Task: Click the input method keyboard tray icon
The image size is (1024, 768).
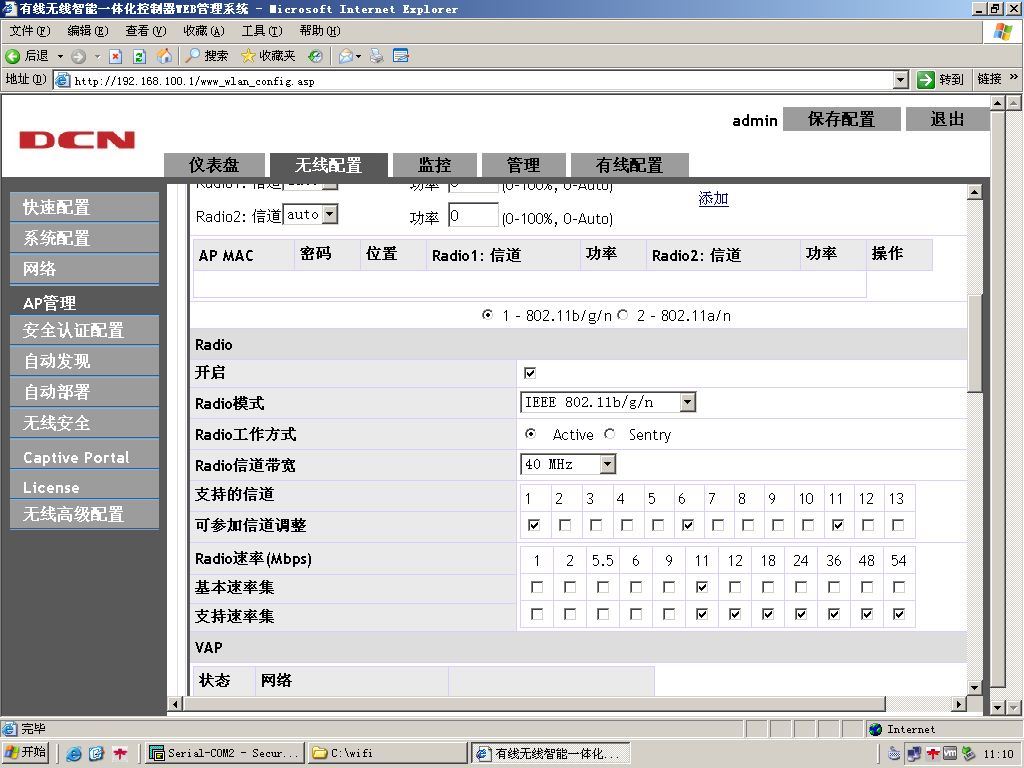Action: click(895, 754)
